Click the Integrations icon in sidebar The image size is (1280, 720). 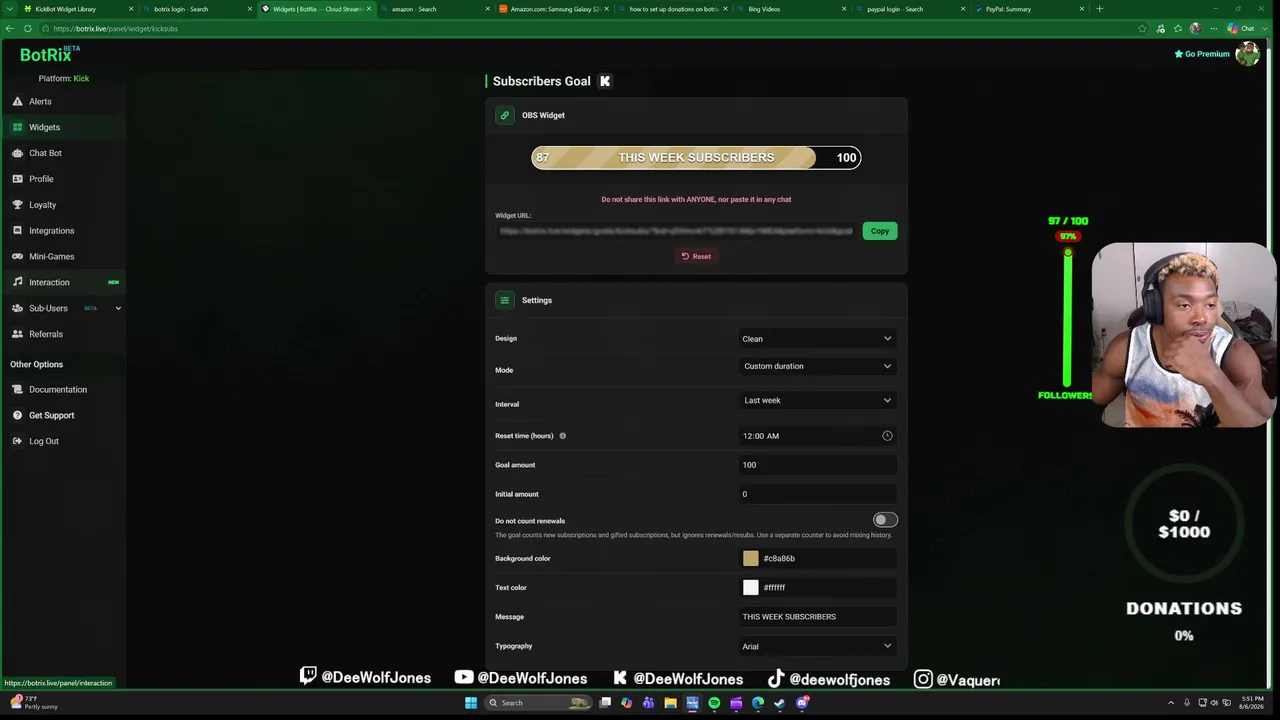click(18, 231)
